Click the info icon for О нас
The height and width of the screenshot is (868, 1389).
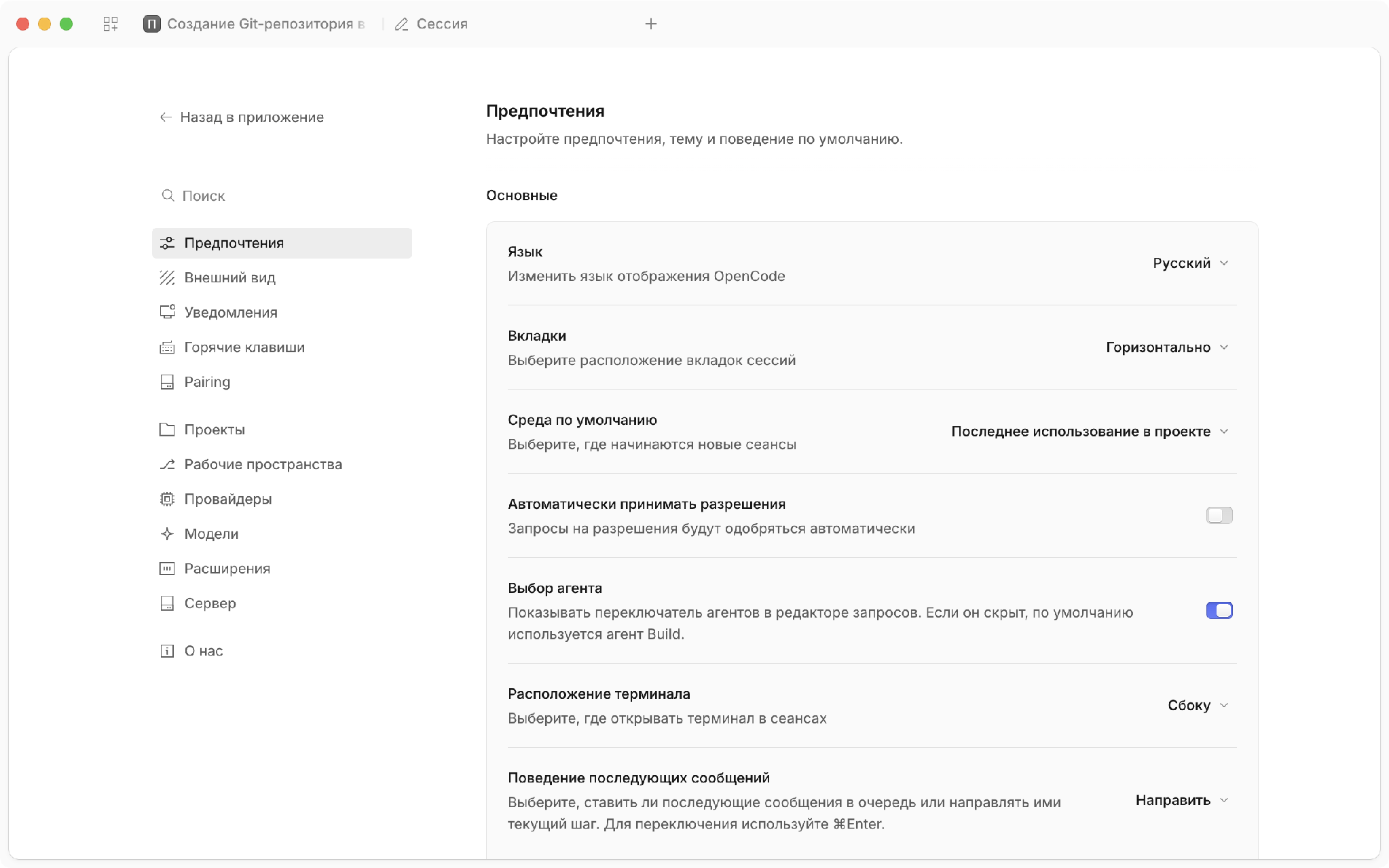167,651
